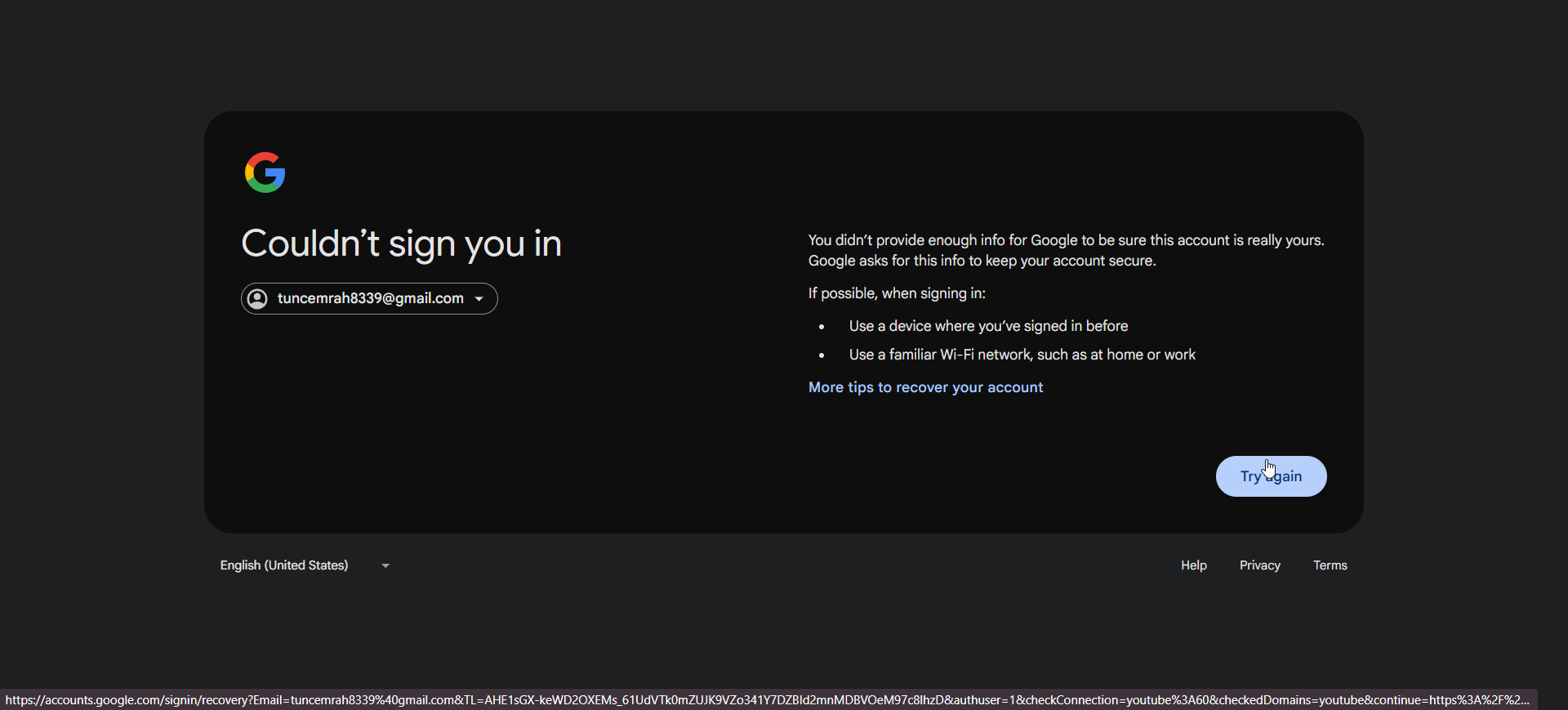Click the Couldn't sign you in heading
The height and width of the screenshot is (710, 1568).
click(401, 243)
